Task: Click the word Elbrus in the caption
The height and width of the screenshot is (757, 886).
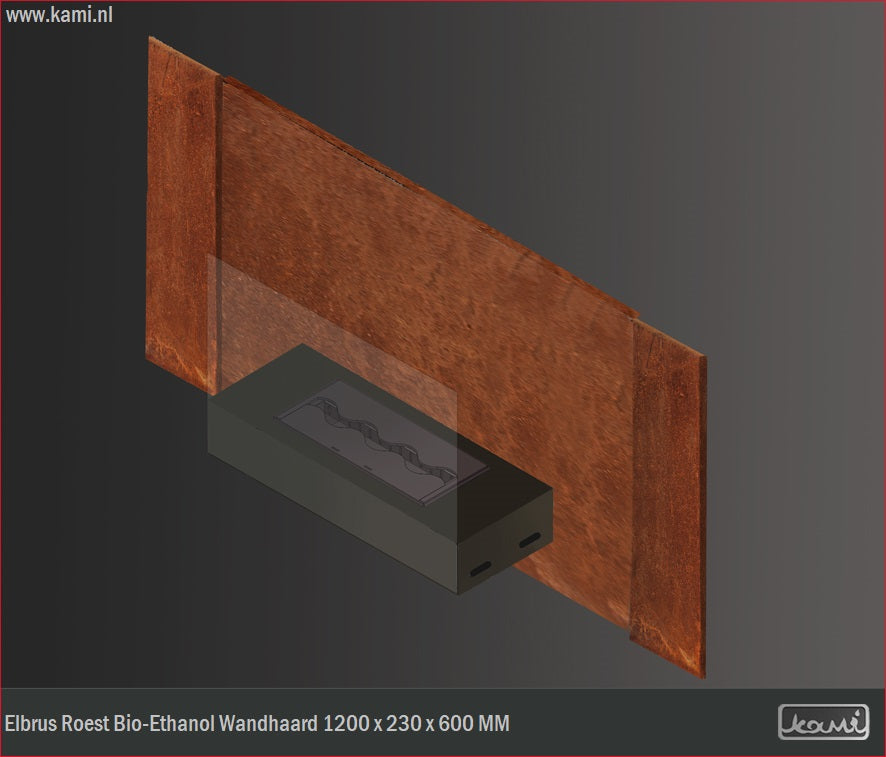Action: coord(28,722)
